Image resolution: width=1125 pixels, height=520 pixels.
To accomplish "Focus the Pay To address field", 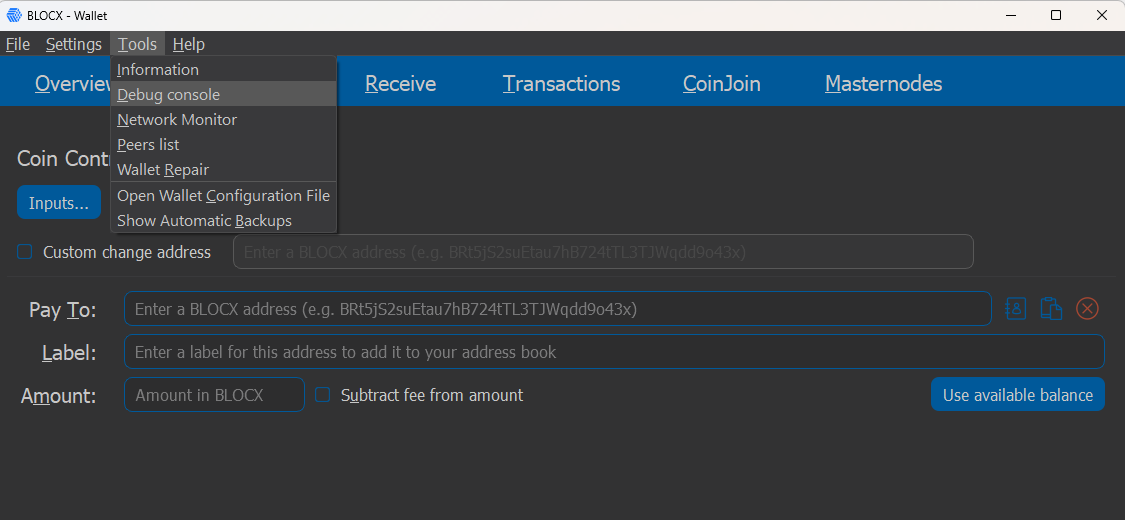I will coord(557,309).
